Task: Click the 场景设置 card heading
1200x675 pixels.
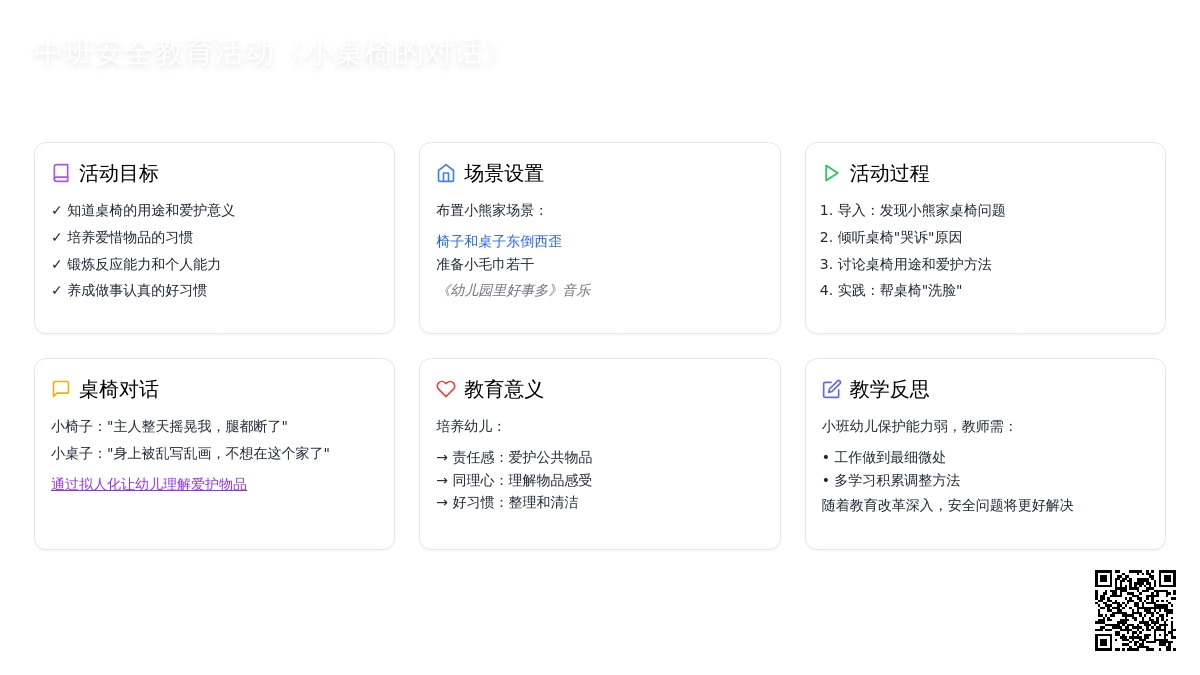Action: tap(503, 173)
